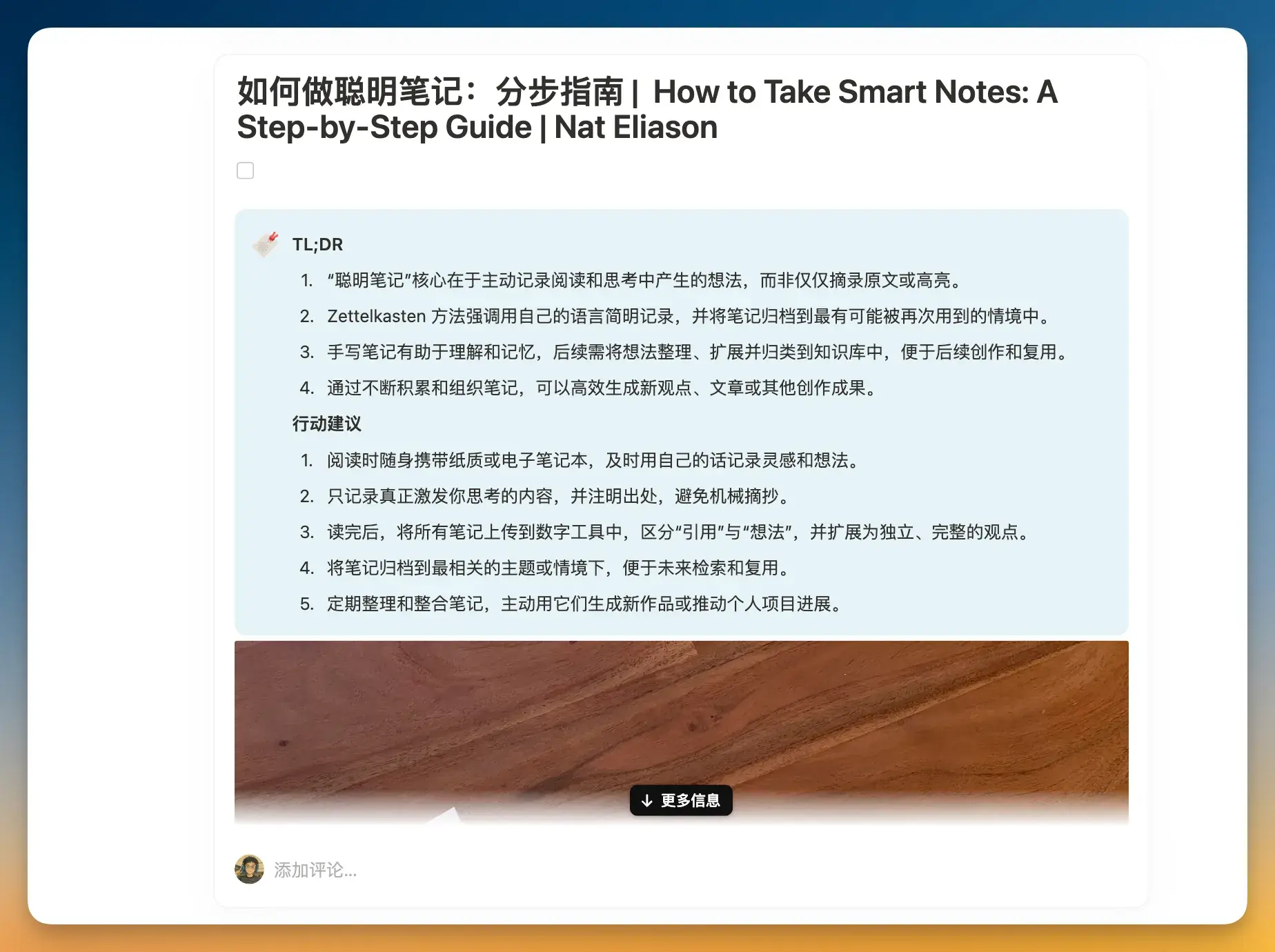
Task: Click the 手写笔记有助于理解和记忆 list item
Action: click(697, 352)
